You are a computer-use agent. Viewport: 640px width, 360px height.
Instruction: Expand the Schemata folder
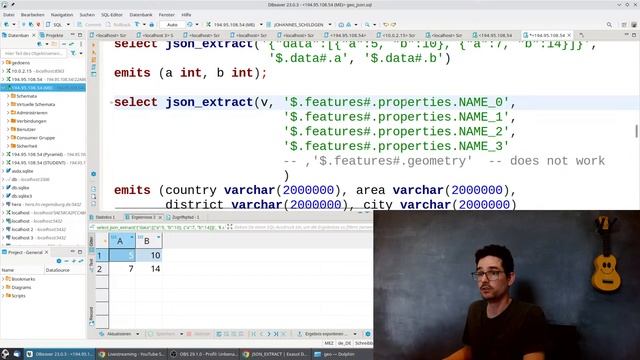(8, 96)
